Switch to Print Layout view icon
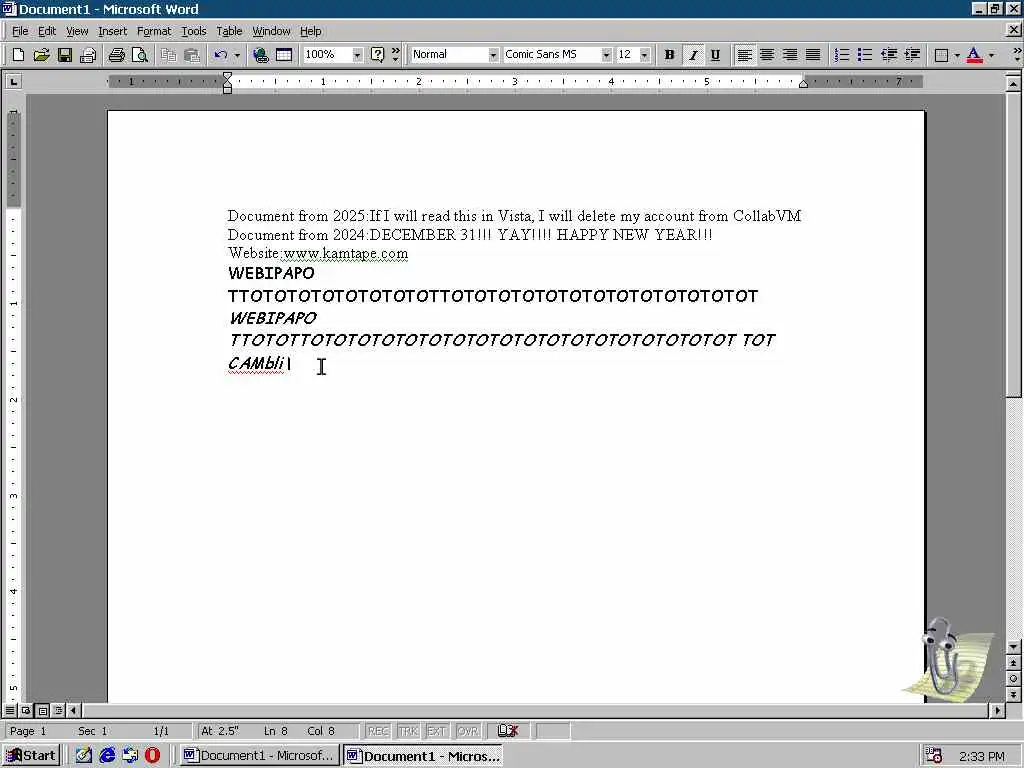Image resolution: width=1024 pixels, height=768 pixels. [x=42, y=710]
